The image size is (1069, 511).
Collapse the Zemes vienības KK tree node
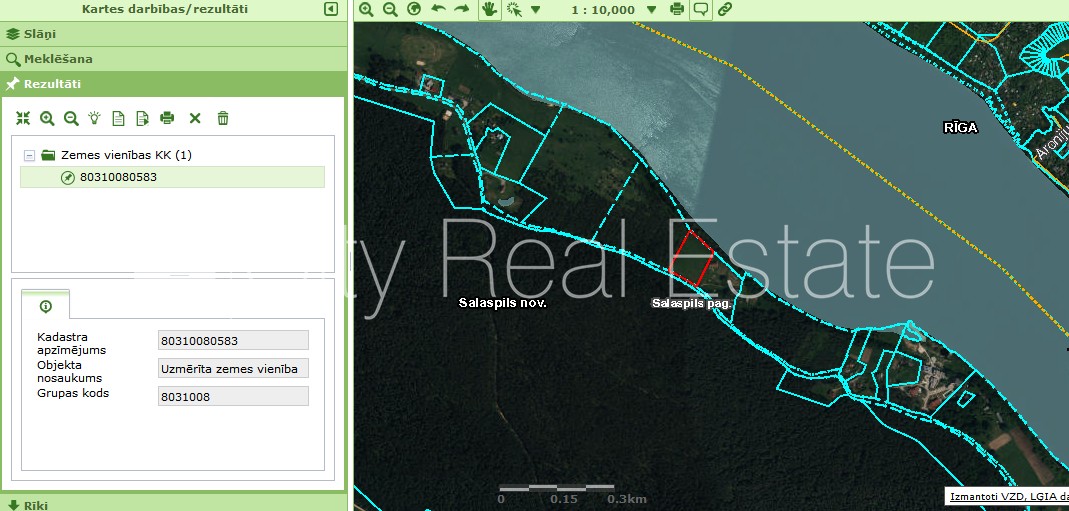tap(29, 156)
